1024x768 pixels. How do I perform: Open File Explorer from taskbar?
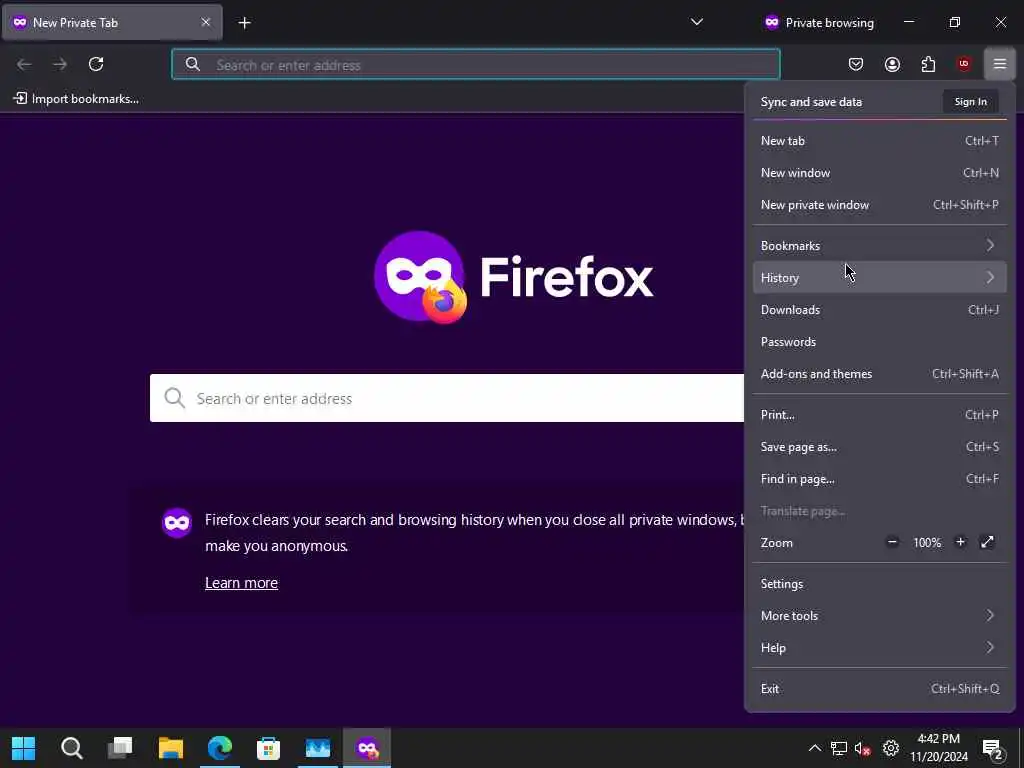coord(170,748)
